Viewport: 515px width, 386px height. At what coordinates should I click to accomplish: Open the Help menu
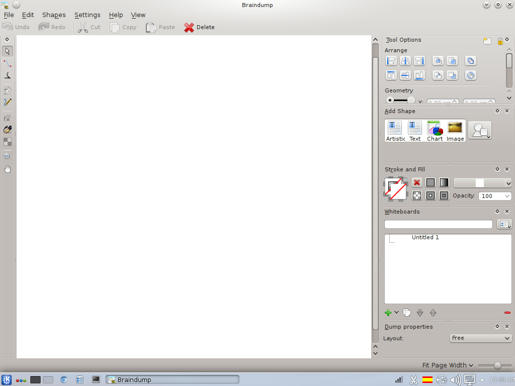pos(116,15)
